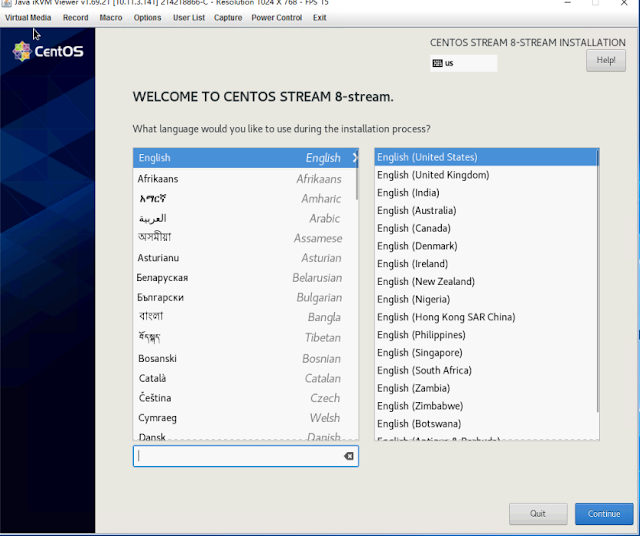This screenshot has width=640, height=536.
Task: Select the Amharic language row
Action: coord(246,199)
